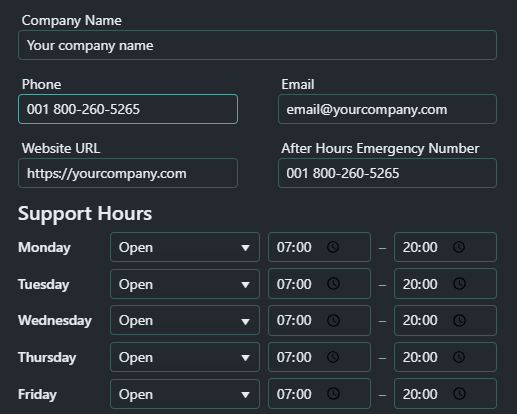
Task: Click clock icon in Tuesday opening time
Action: click(333, 284)
